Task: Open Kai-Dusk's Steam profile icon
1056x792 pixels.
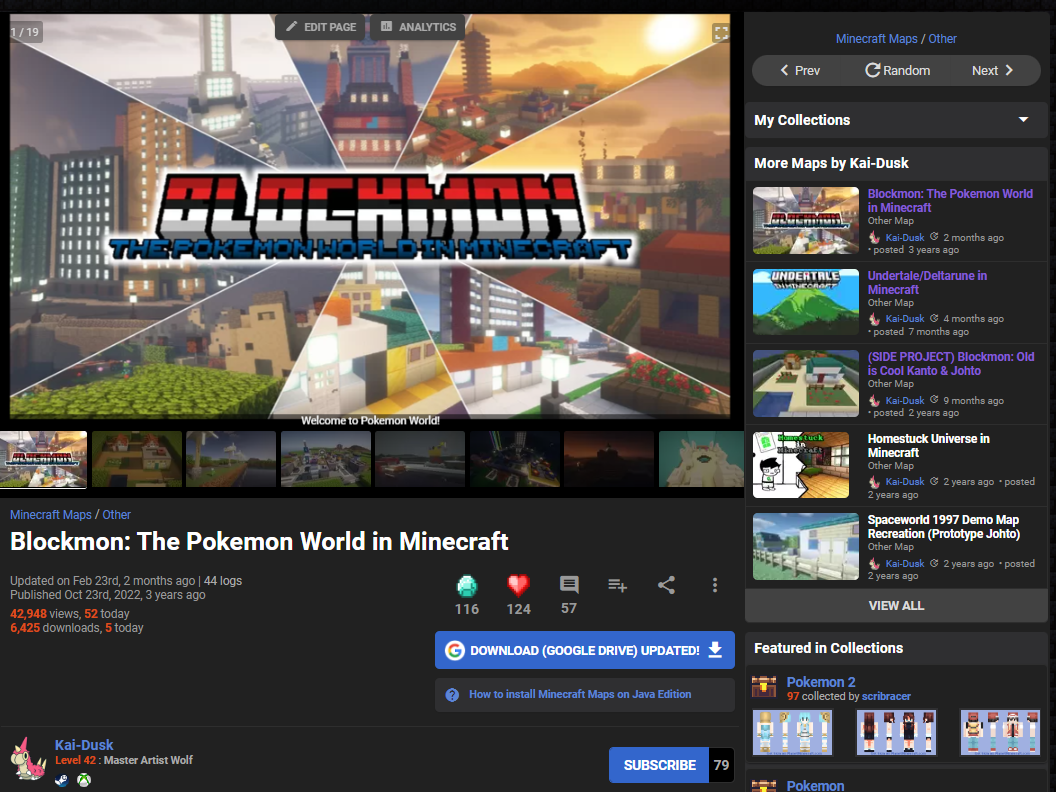Action: click(61, 780)
